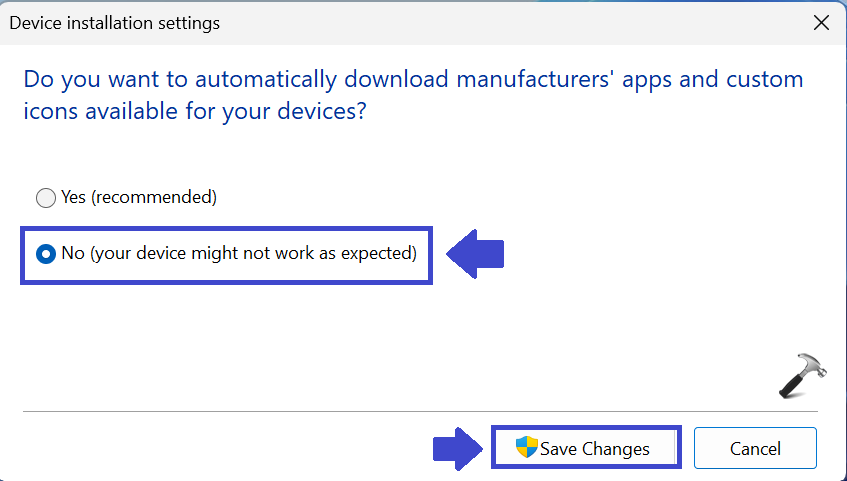Click the word "Changes" on the save button

pos(616,448)
